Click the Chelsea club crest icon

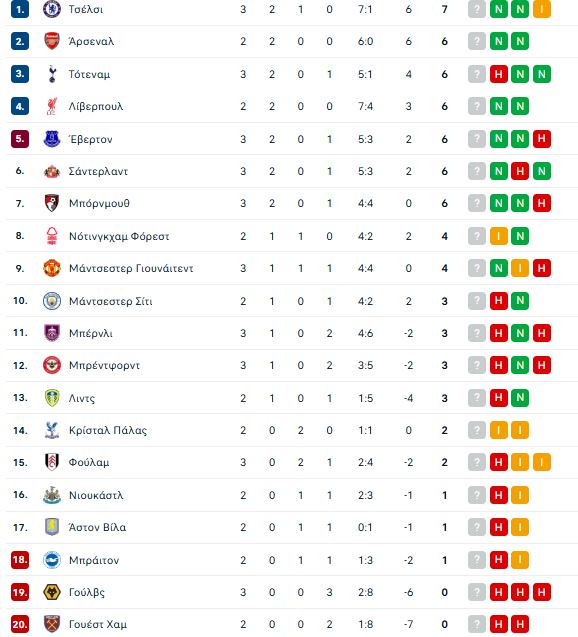pyautogui.click(x=52, y=9)
